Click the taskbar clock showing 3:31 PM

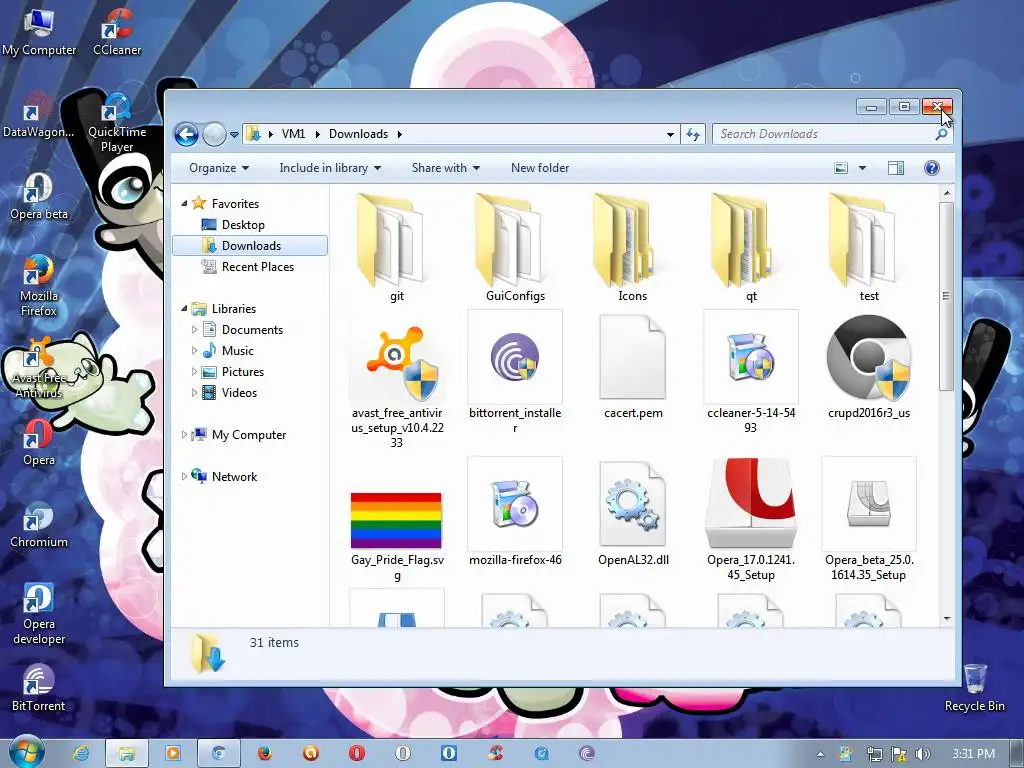(973, 754)
